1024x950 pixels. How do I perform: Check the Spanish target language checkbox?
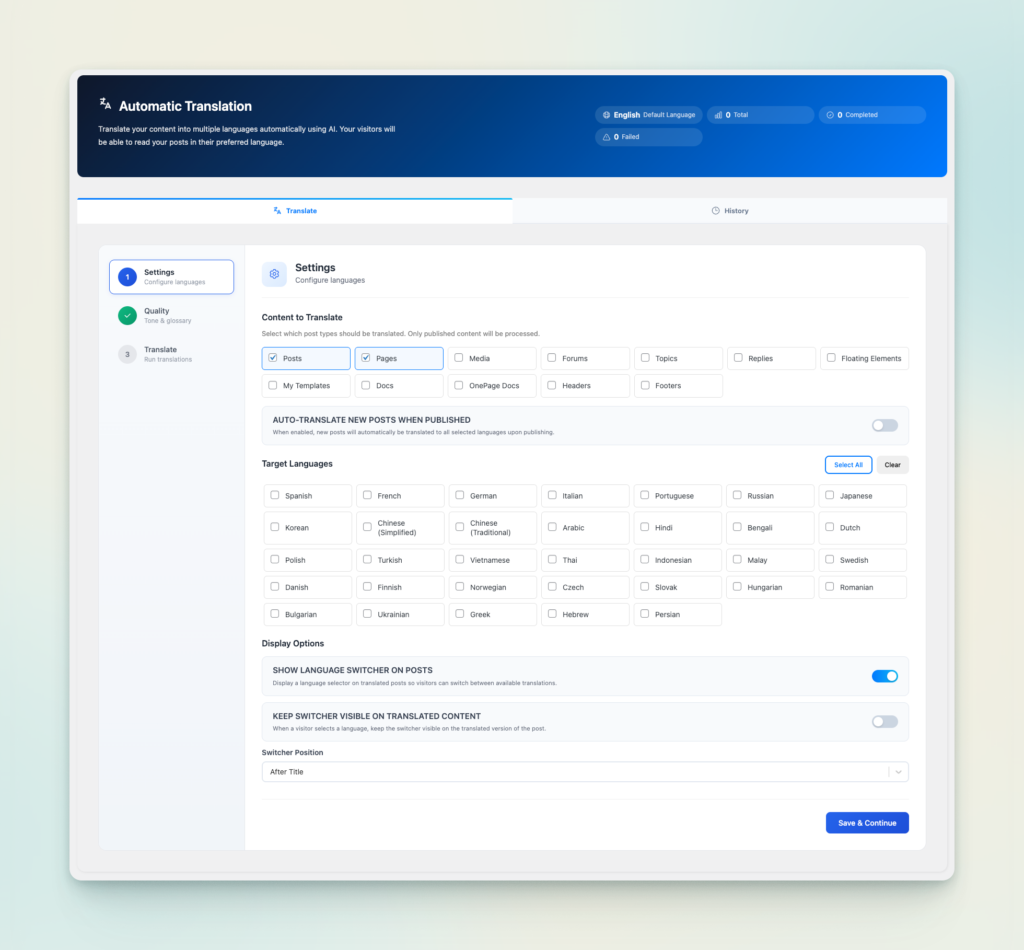275,495
